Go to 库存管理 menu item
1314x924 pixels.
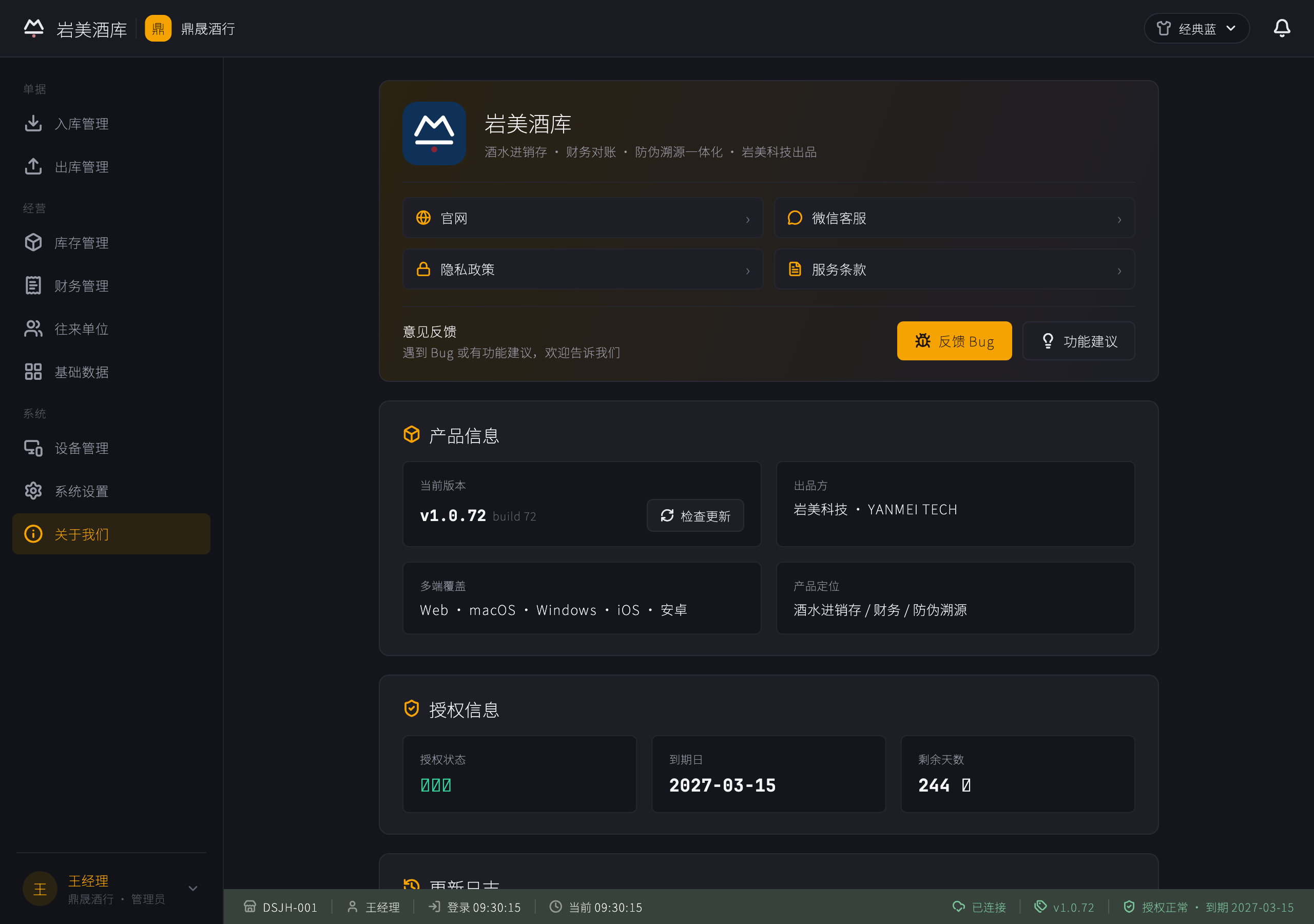pos(111,243)
